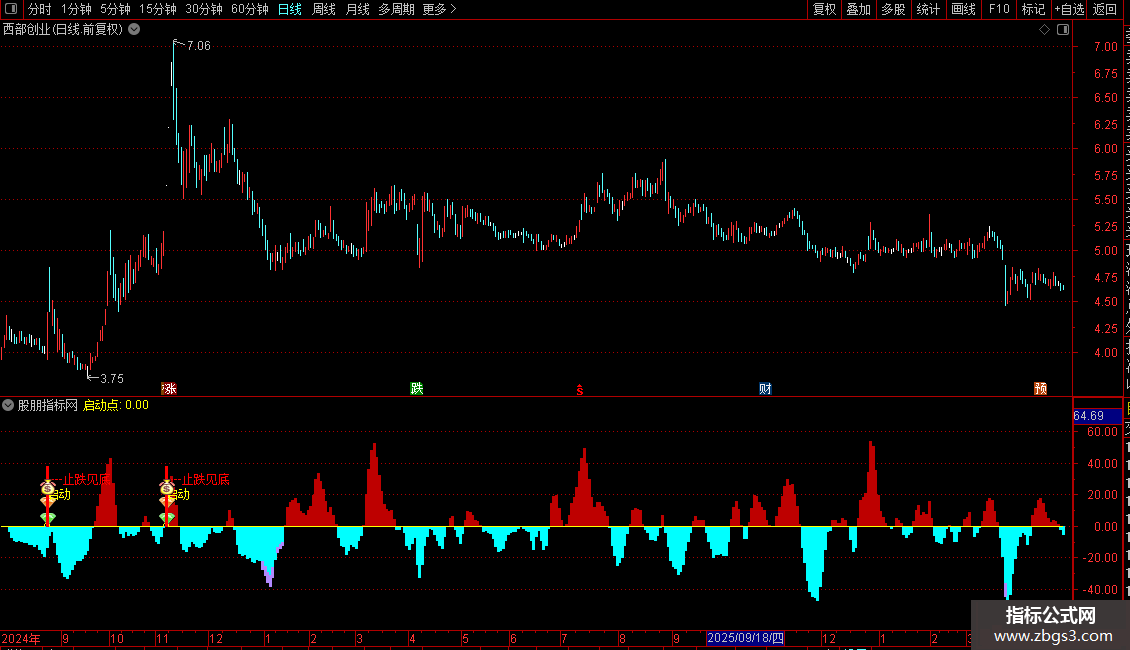Expand the 股朋指标网 indicator dropdown arrow
Viewport: 1130px width, 650px height.
(8, 405)
